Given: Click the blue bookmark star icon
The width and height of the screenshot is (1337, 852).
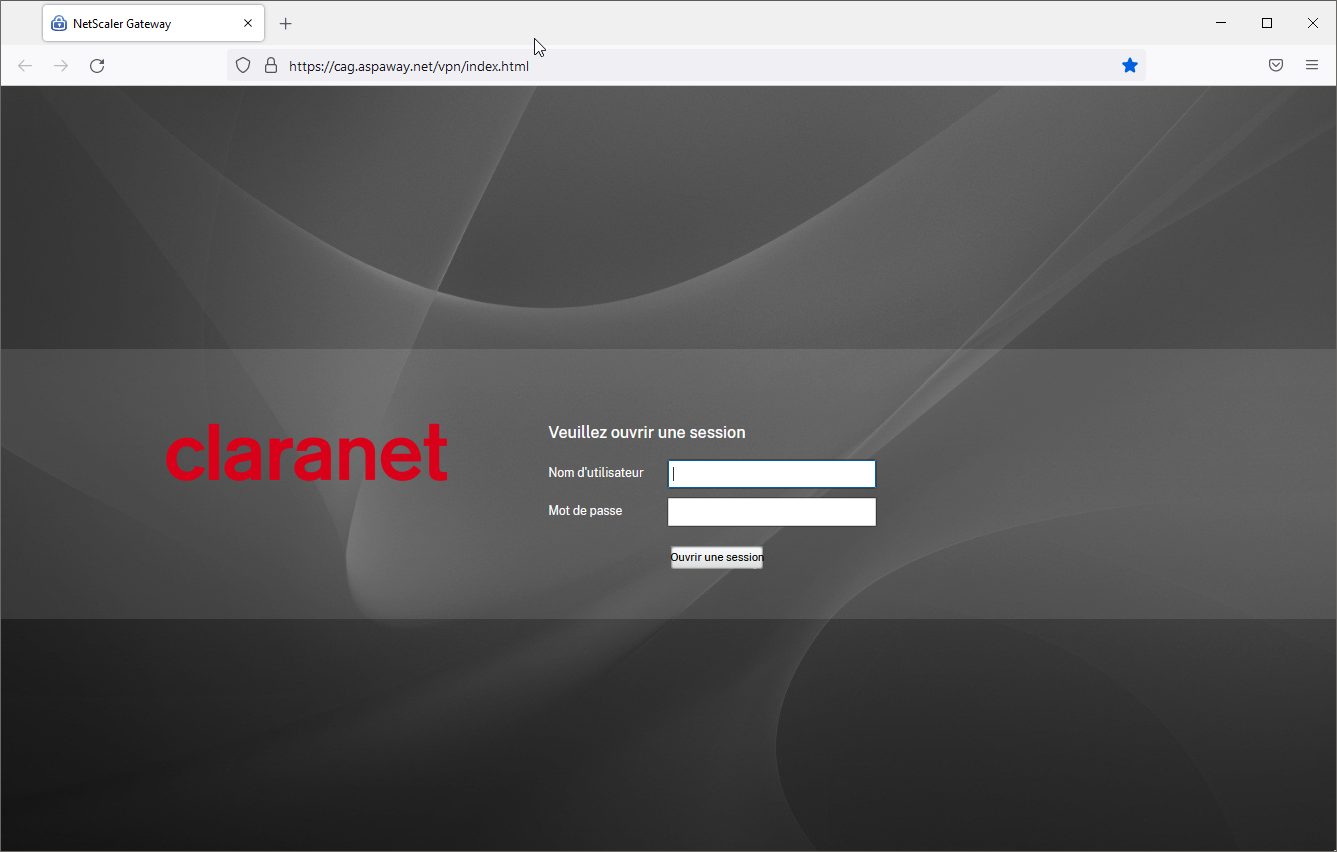Looking at the screenshot, I should (1129, 66).
